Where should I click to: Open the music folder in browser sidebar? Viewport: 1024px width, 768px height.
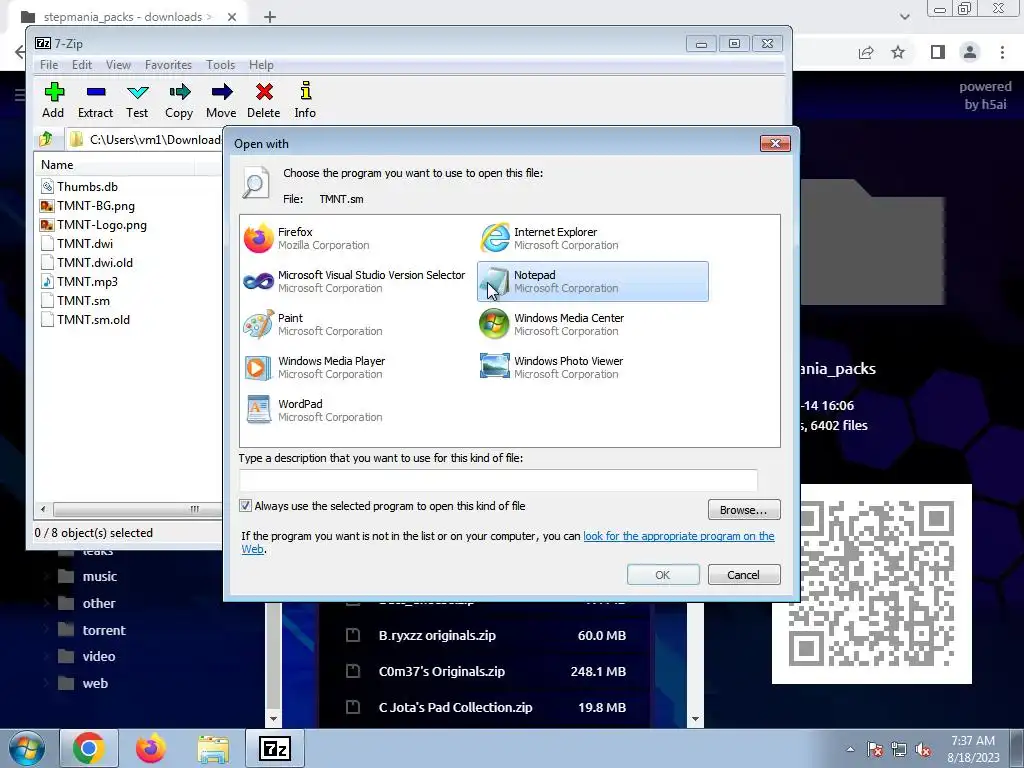(x=99, y=577)
